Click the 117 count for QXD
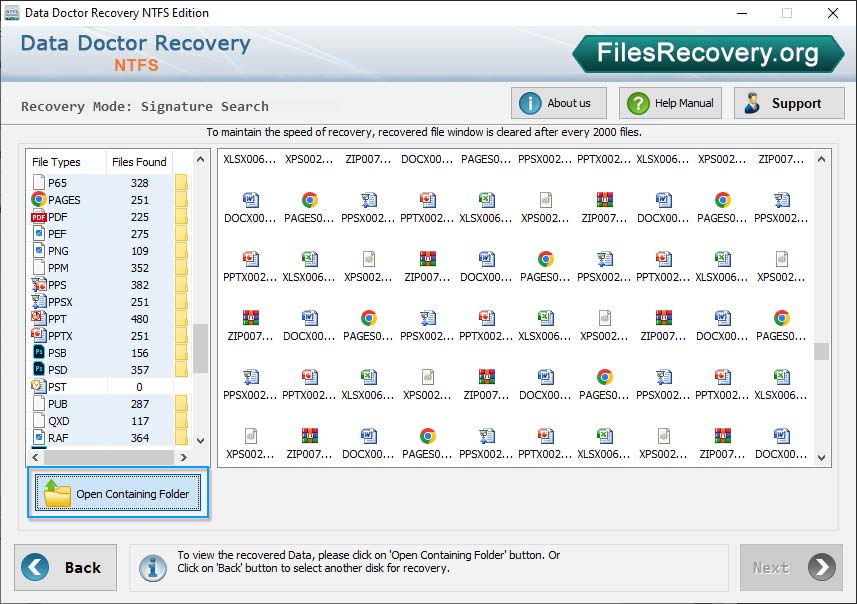 pos(139,420)
